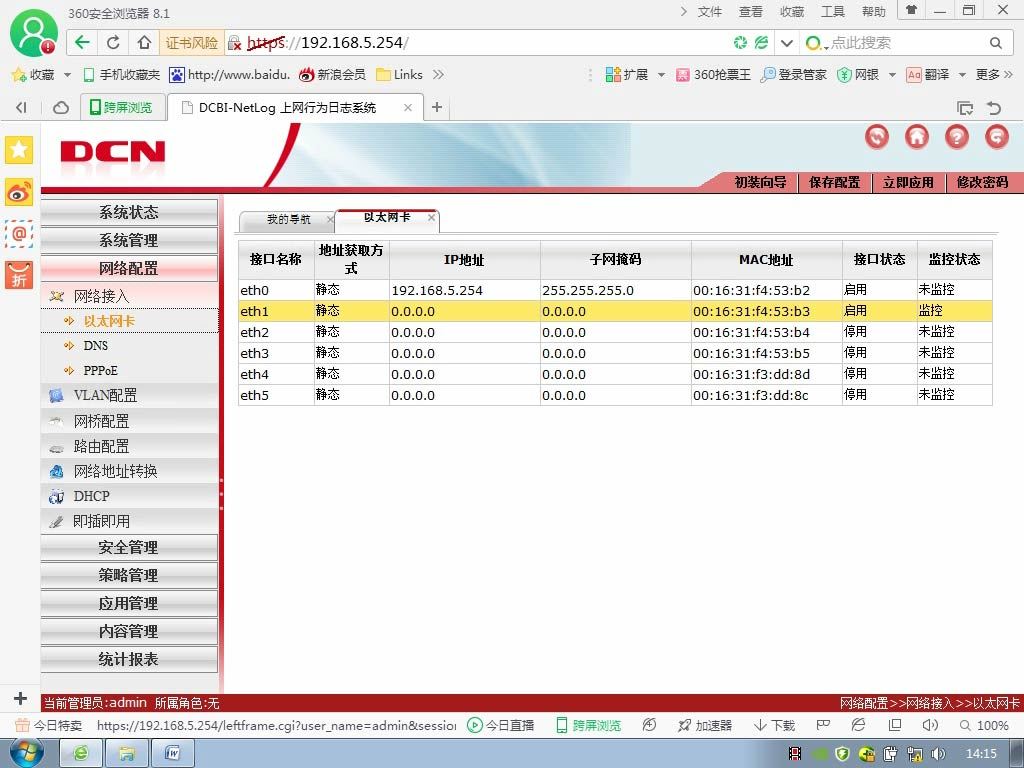The height and width of the screenshot is (768, 1024).
Task: Open the DNS settings link
Action: (95, 345)
